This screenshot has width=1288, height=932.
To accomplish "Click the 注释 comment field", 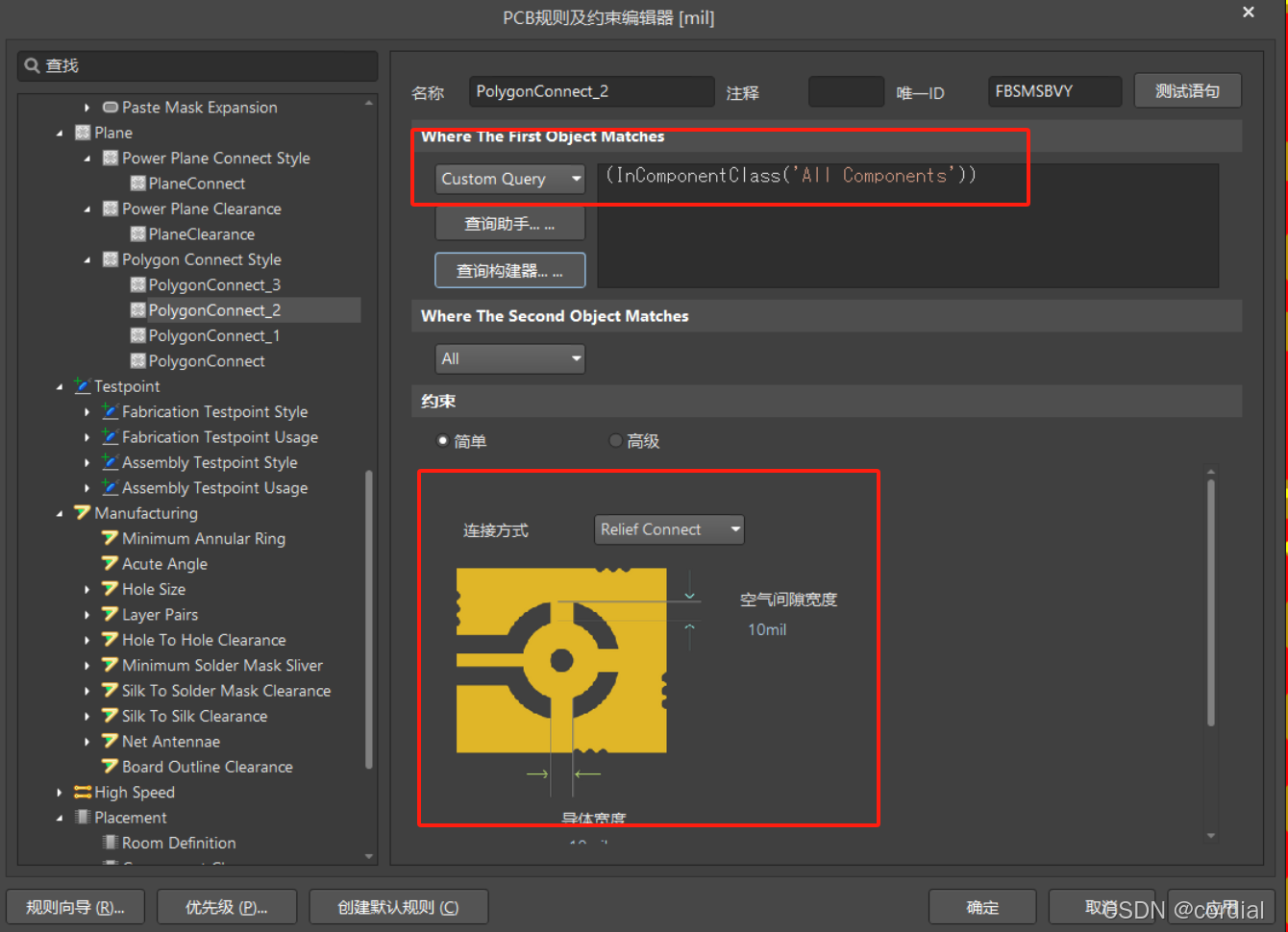I will 846,92.
